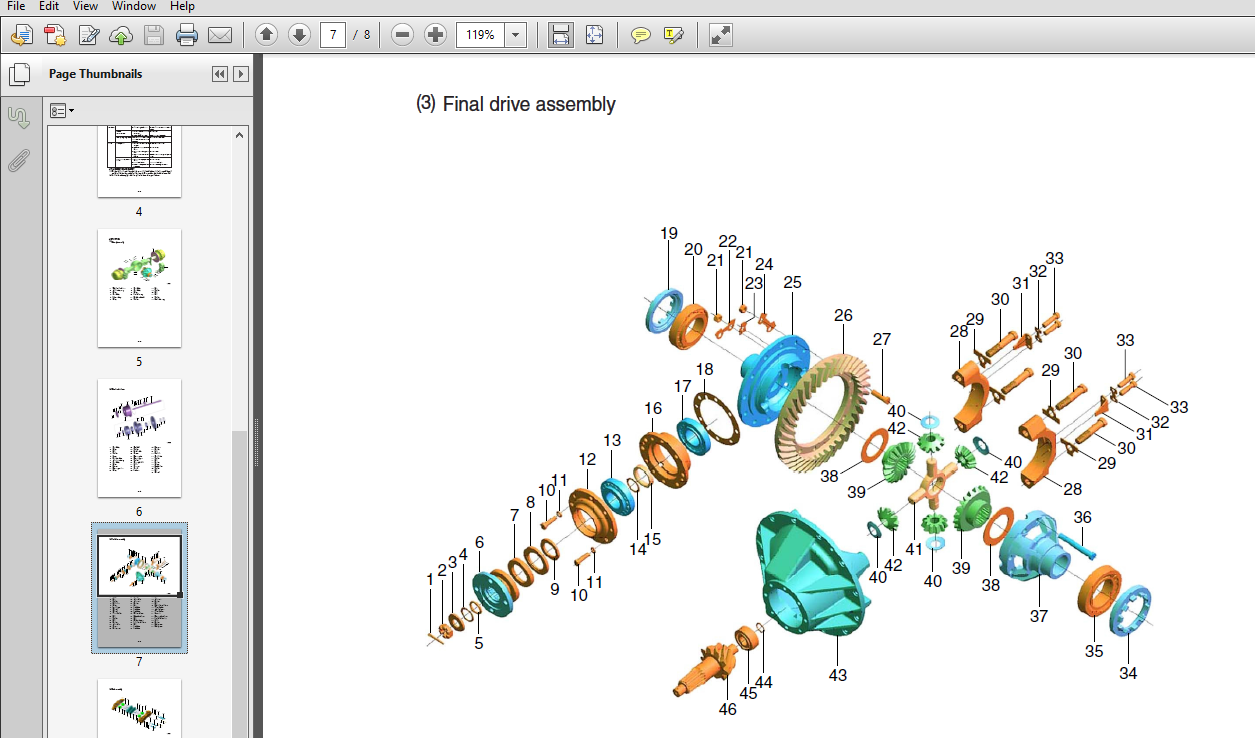Screen dimensions: 1255x738
Task: Click part label 46 in diagram
Action: (x=727, y=709)
